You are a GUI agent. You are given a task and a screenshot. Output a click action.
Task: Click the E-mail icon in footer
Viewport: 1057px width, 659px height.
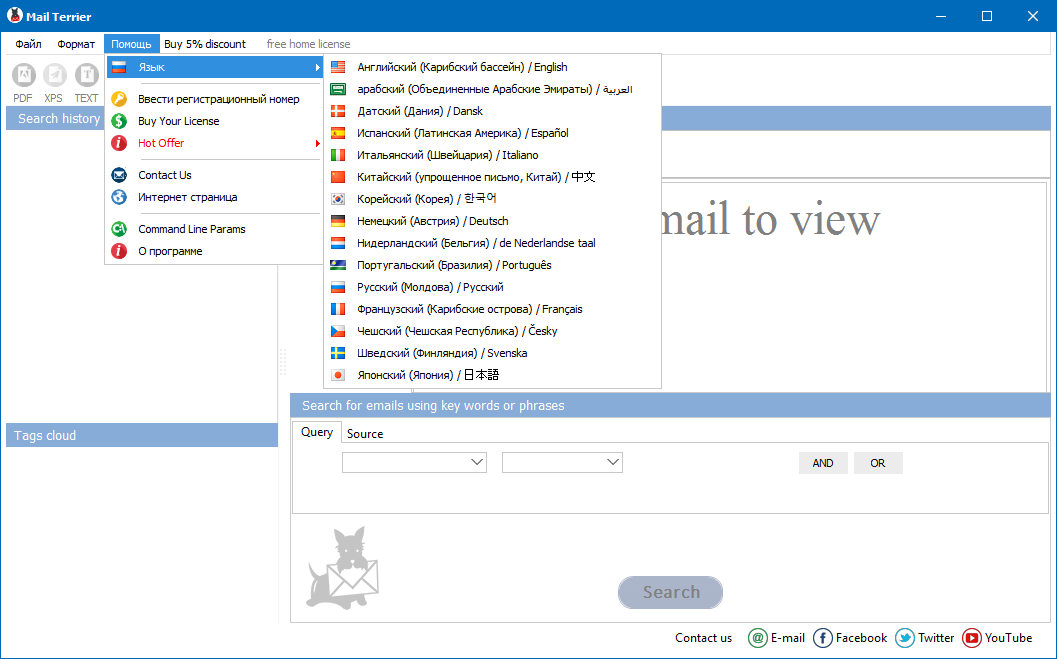point(758,638)
